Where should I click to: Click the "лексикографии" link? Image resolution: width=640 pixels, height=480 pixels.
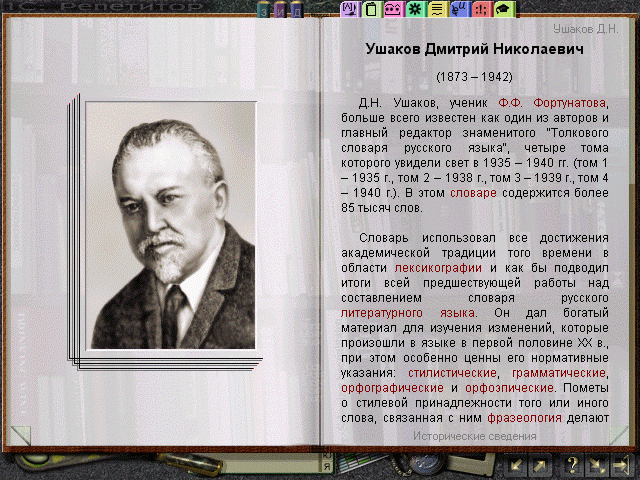click(x=438, y=268)
